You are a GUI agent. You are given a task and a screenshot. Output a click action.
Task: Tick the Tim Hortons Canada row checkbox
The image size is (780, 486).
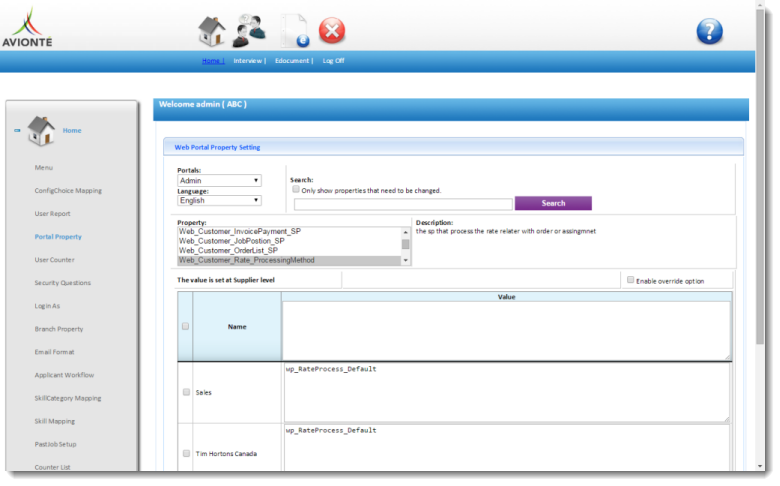tap(186, 453)
